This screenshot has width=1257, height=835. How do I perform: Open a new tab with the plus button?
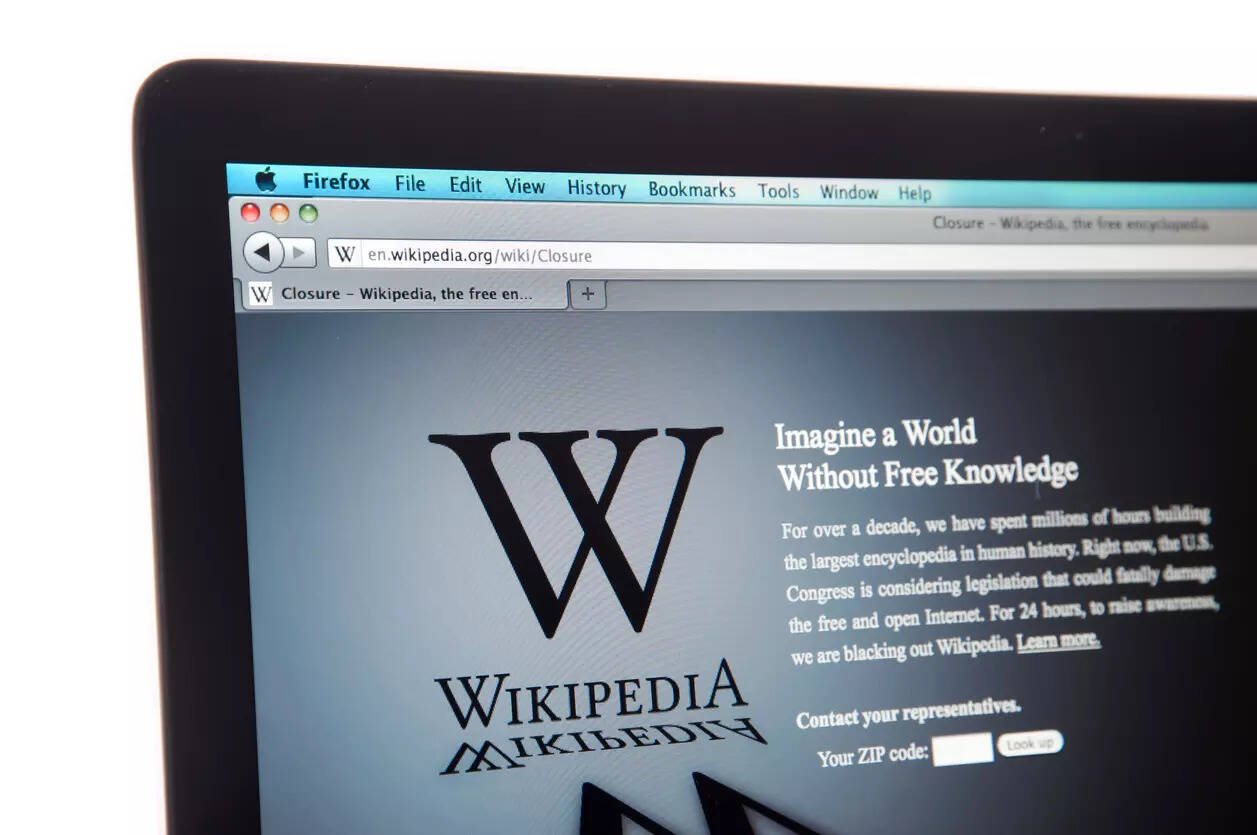click(588, 294)
